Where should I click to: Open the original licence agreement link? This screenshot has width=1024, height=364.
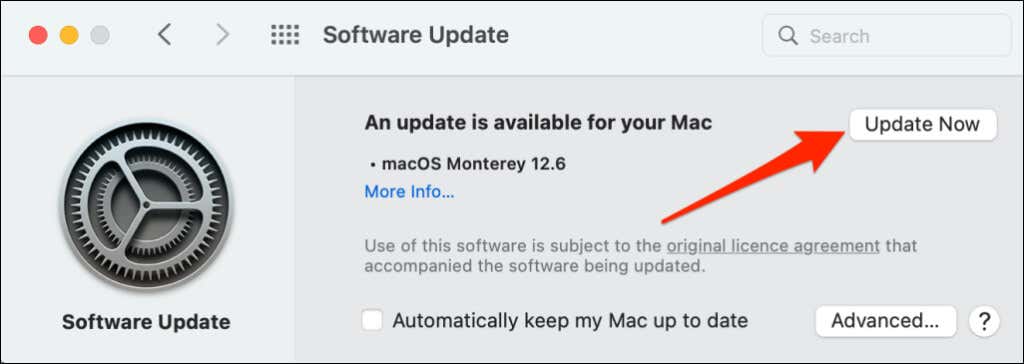coord(773,246)
